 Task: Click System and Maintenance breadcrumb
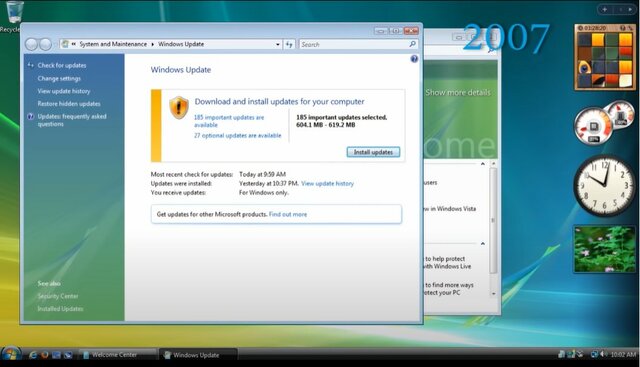tap(113, 44)
